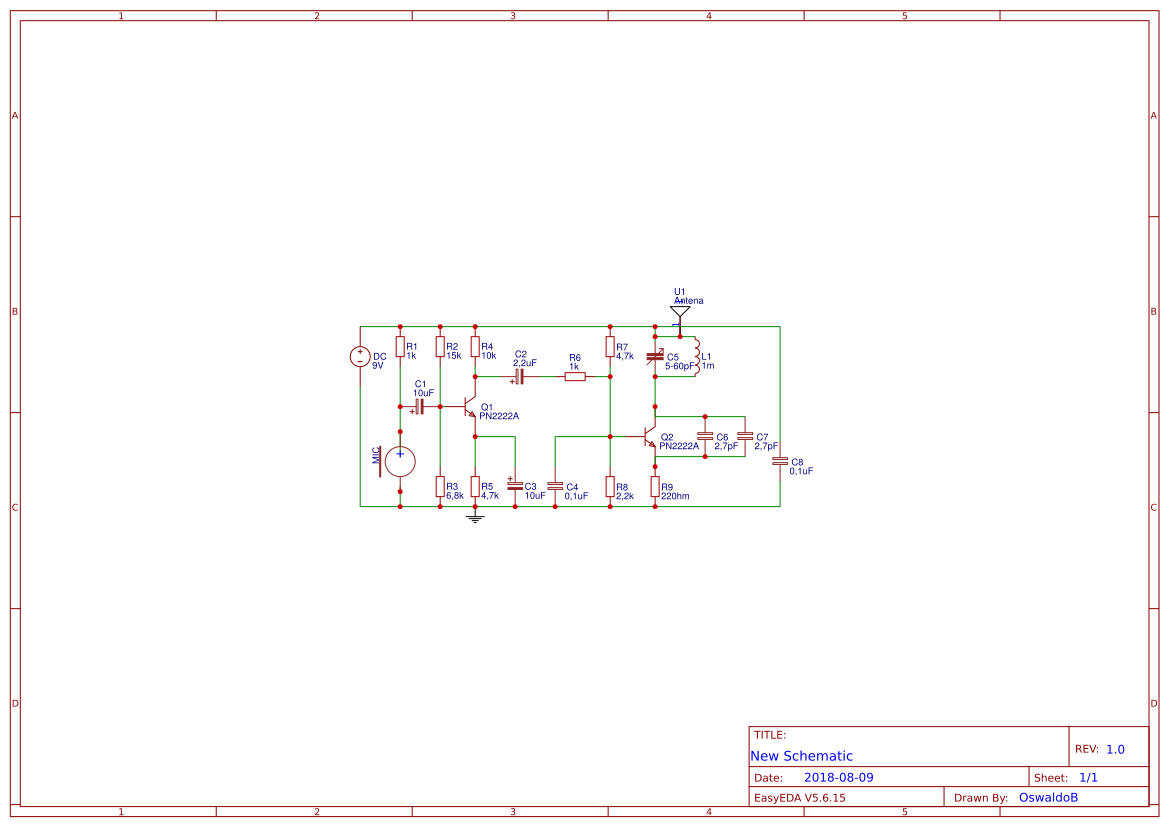Click the 9V DC source symbol
1169x827 pixels.
(360, 356)
